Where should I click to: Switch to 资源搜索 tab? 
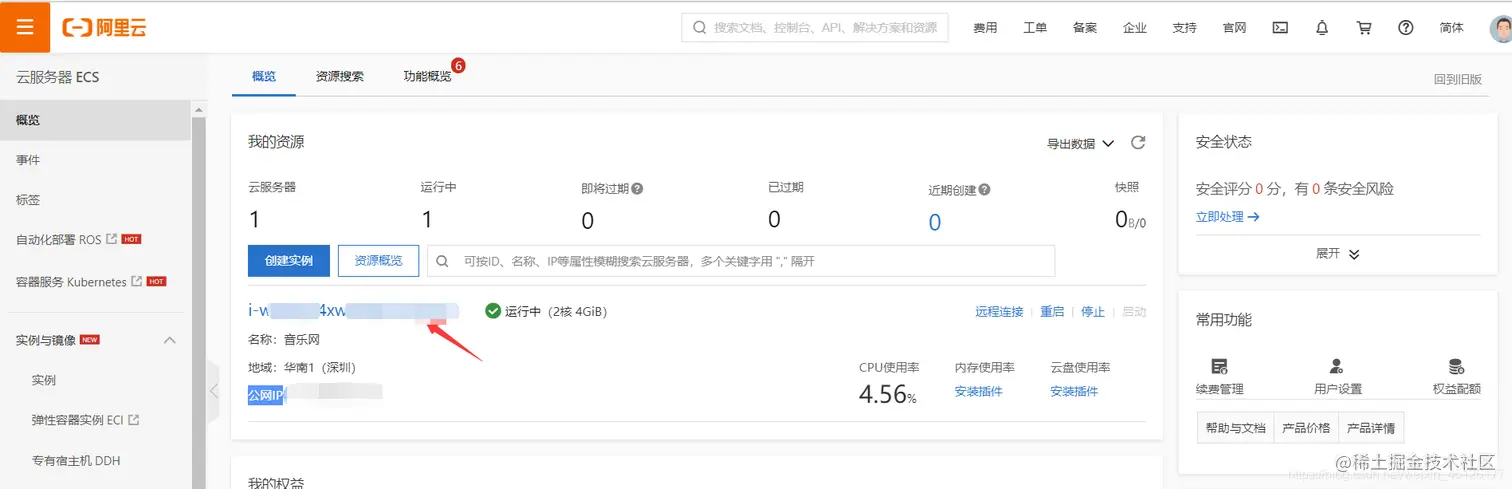click(x=339, y=76)
